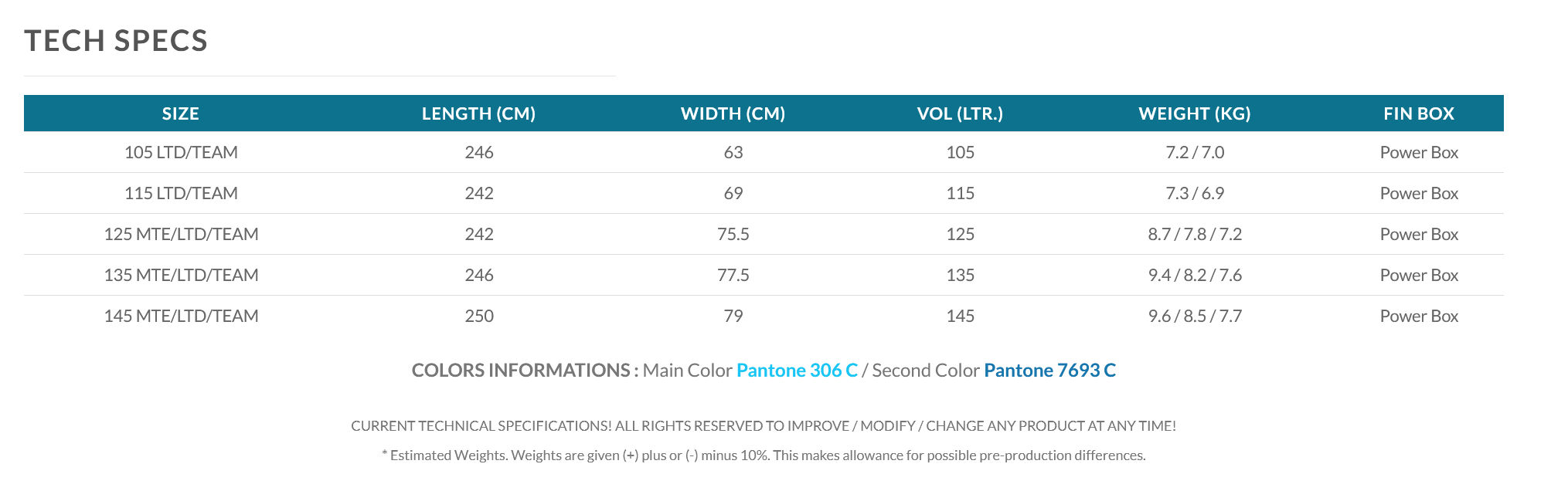Click the 250 length value
This screenshot has width=1568, height=491.
coord(479,316)
